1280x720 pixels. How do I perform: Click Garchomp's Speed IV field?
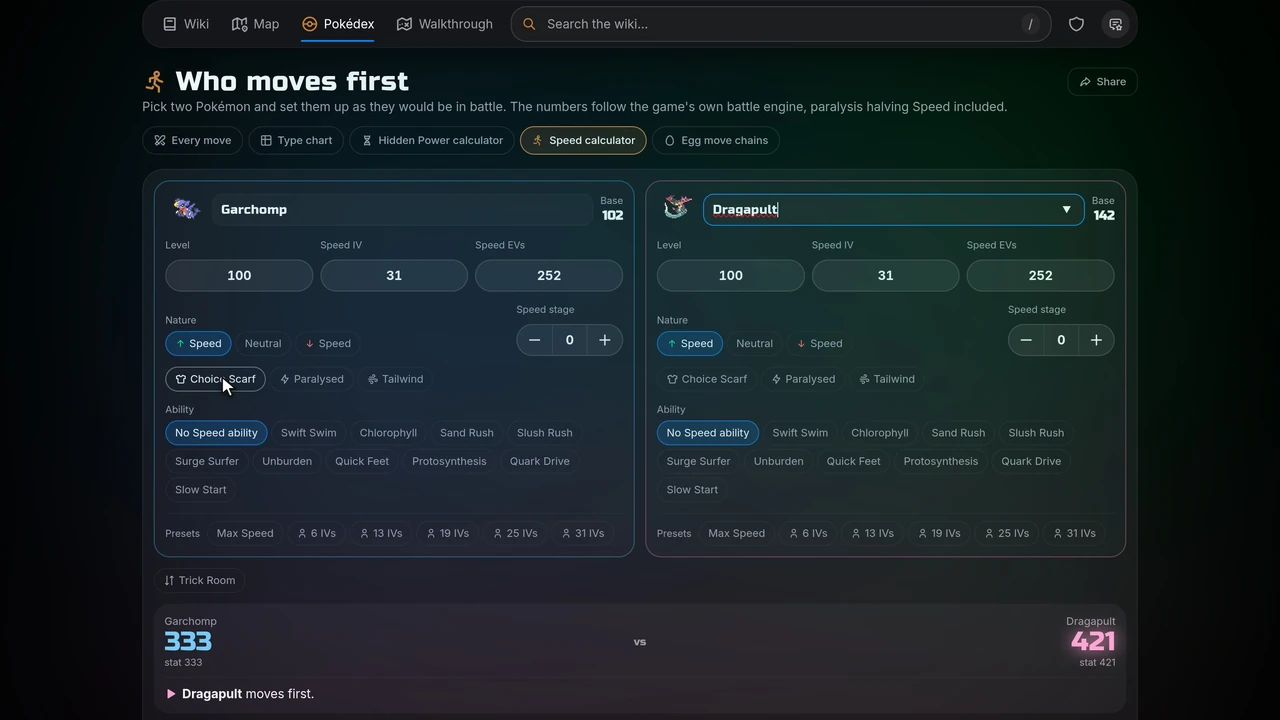point(394,275)
